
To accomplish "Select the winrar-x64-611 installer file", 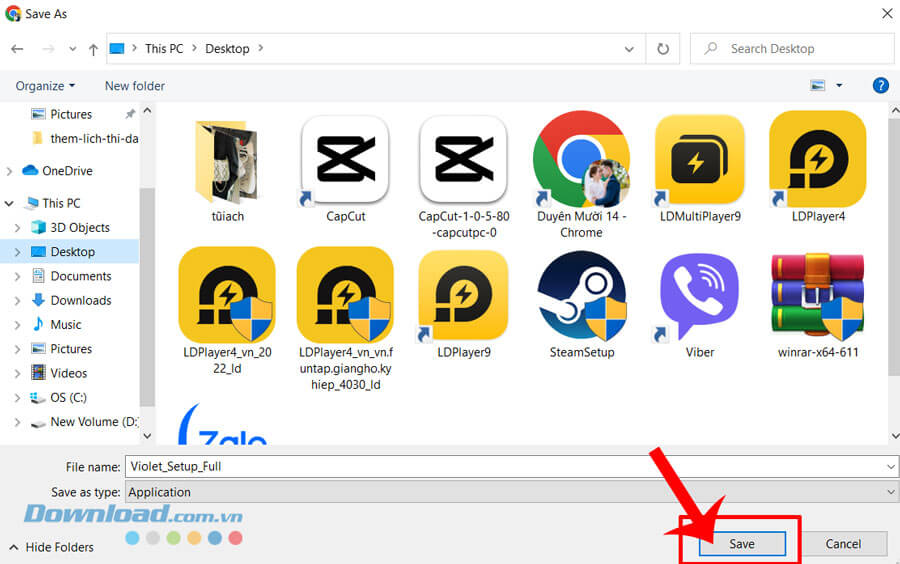I will (817, 296).
